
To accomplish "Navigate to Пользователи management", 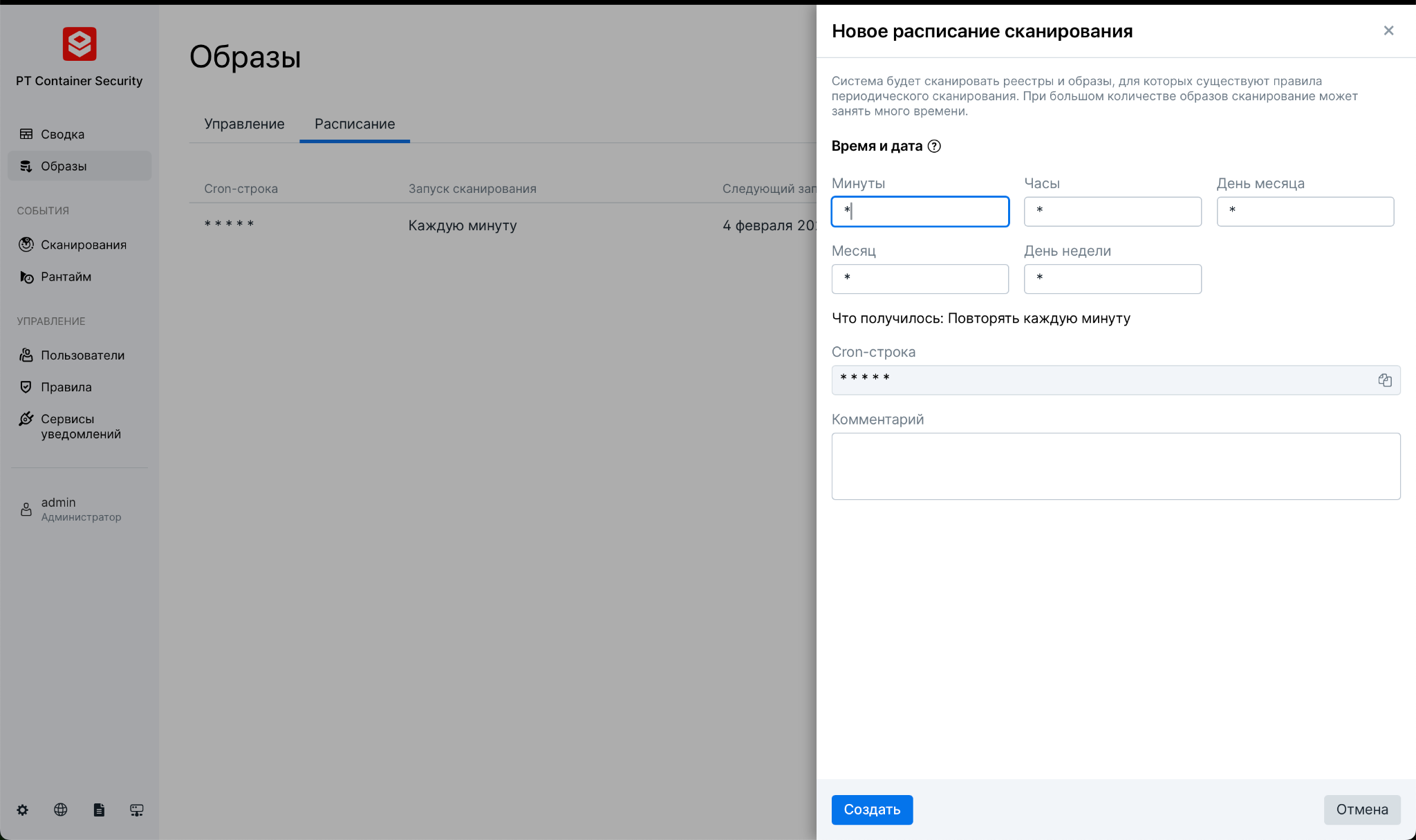I will pyautogui.click(x=82, y=355).
